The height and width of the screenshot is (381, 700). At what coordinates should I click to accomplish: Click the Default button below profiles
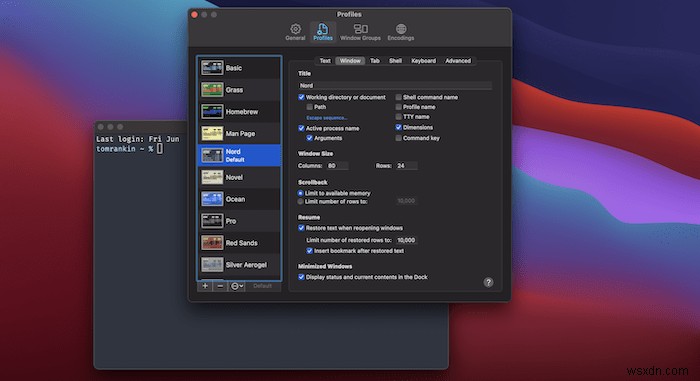point(262,286)
